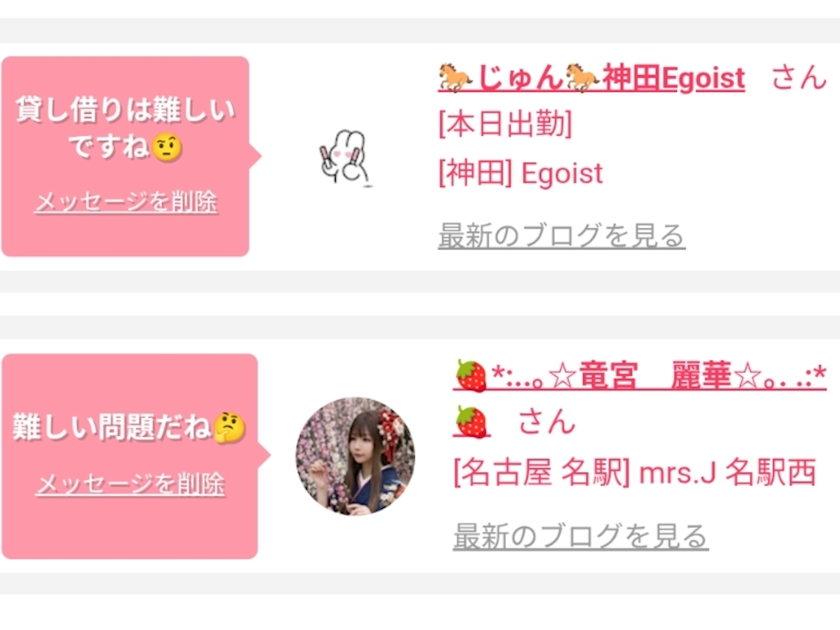Click the [神田] Egoist shop text
Image resolution: width=840 pixels, height=630 pixels.
point(521,174)
